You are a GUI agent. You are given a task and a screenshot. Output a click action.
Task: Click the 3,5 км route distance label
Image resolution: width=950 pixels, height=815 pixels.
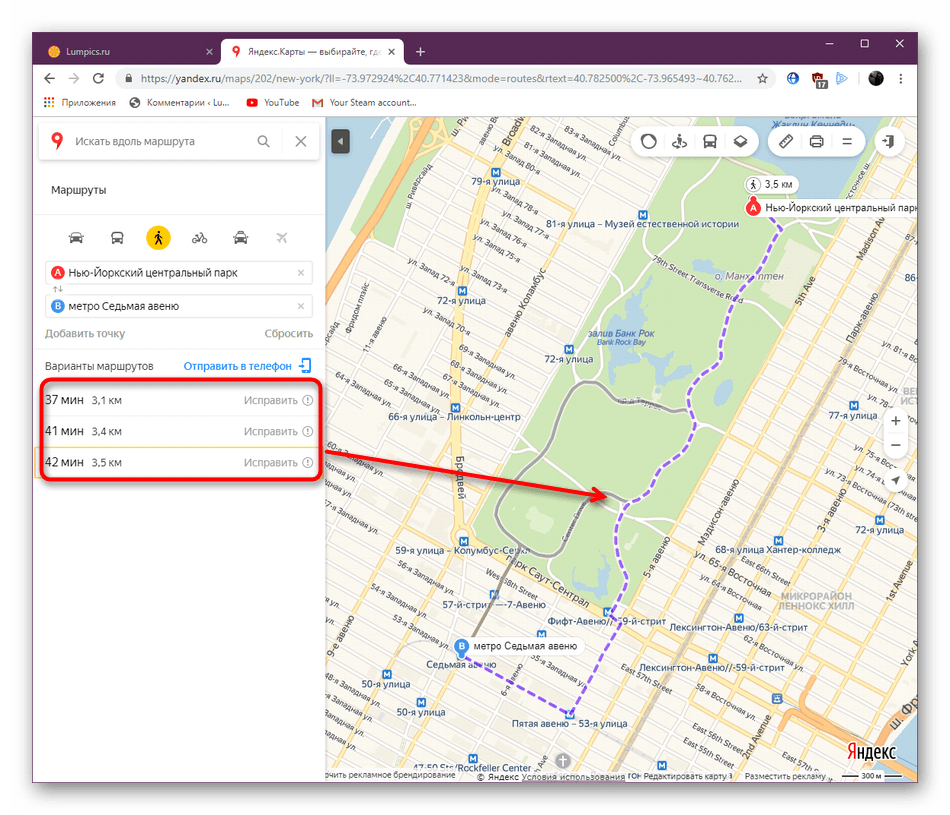[772, 184]
